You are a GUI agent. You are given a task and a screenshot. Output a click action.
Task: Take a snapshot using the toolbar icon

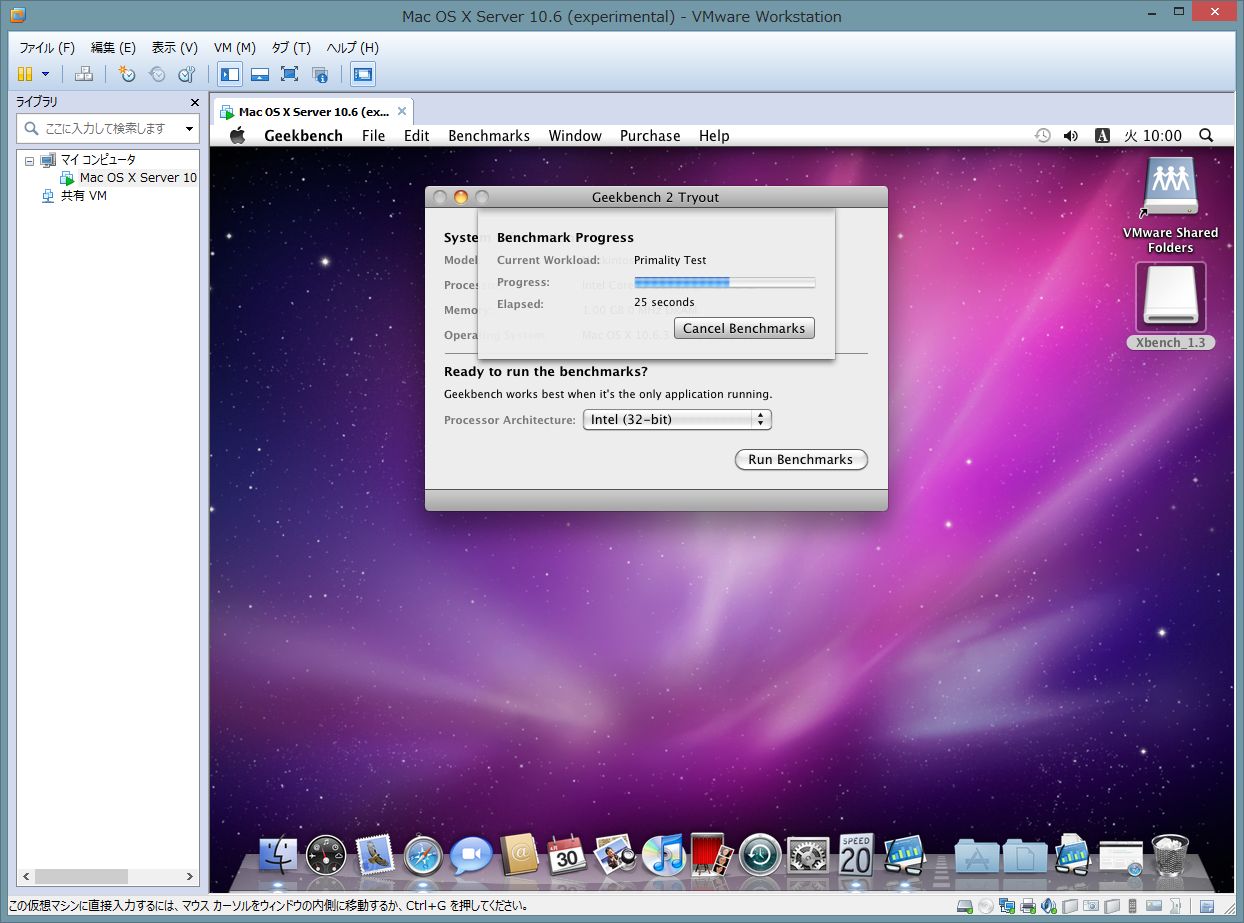[127, 74]
